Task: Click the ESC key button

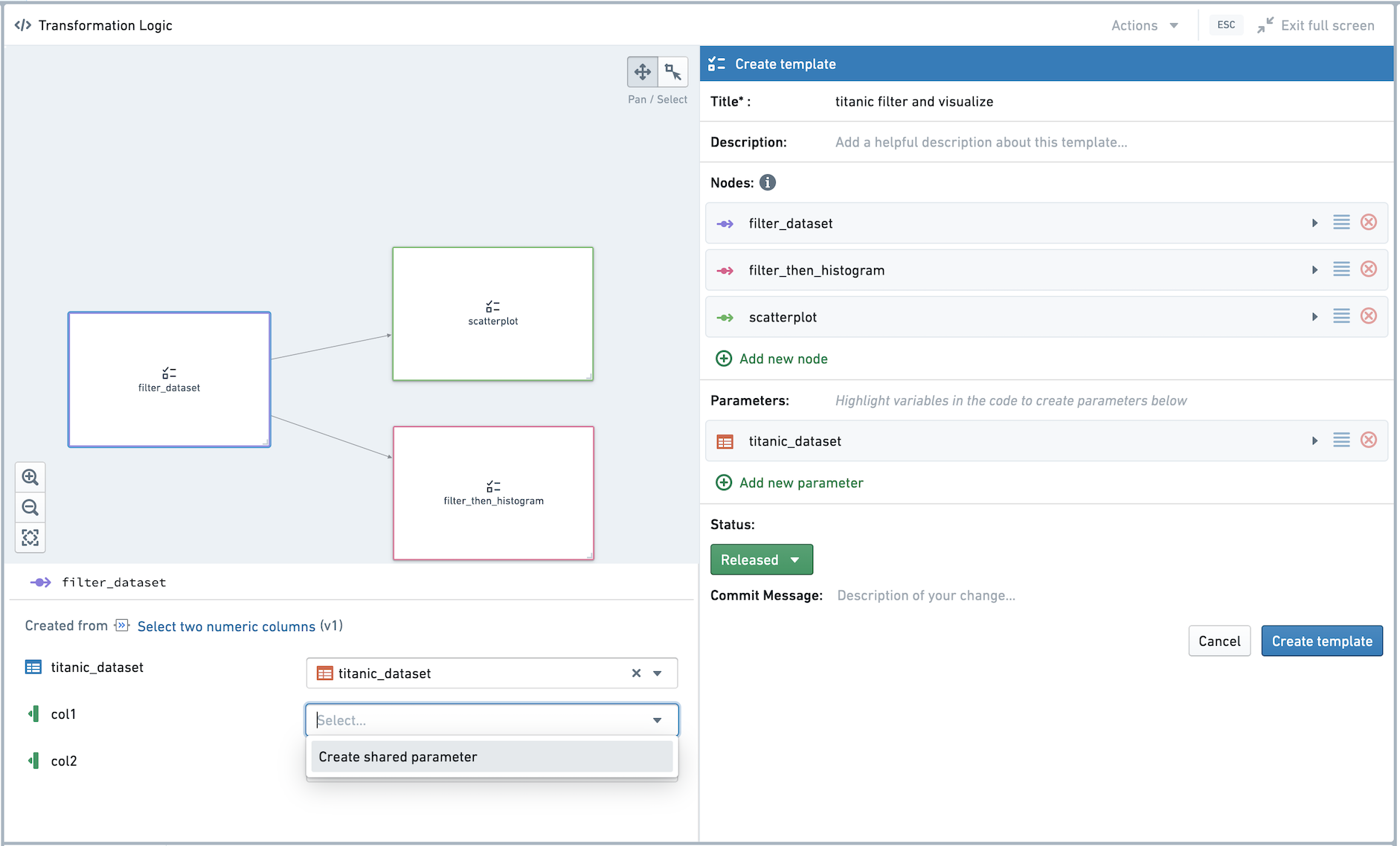Action: pyautogui.click(x=1226, y=25)
